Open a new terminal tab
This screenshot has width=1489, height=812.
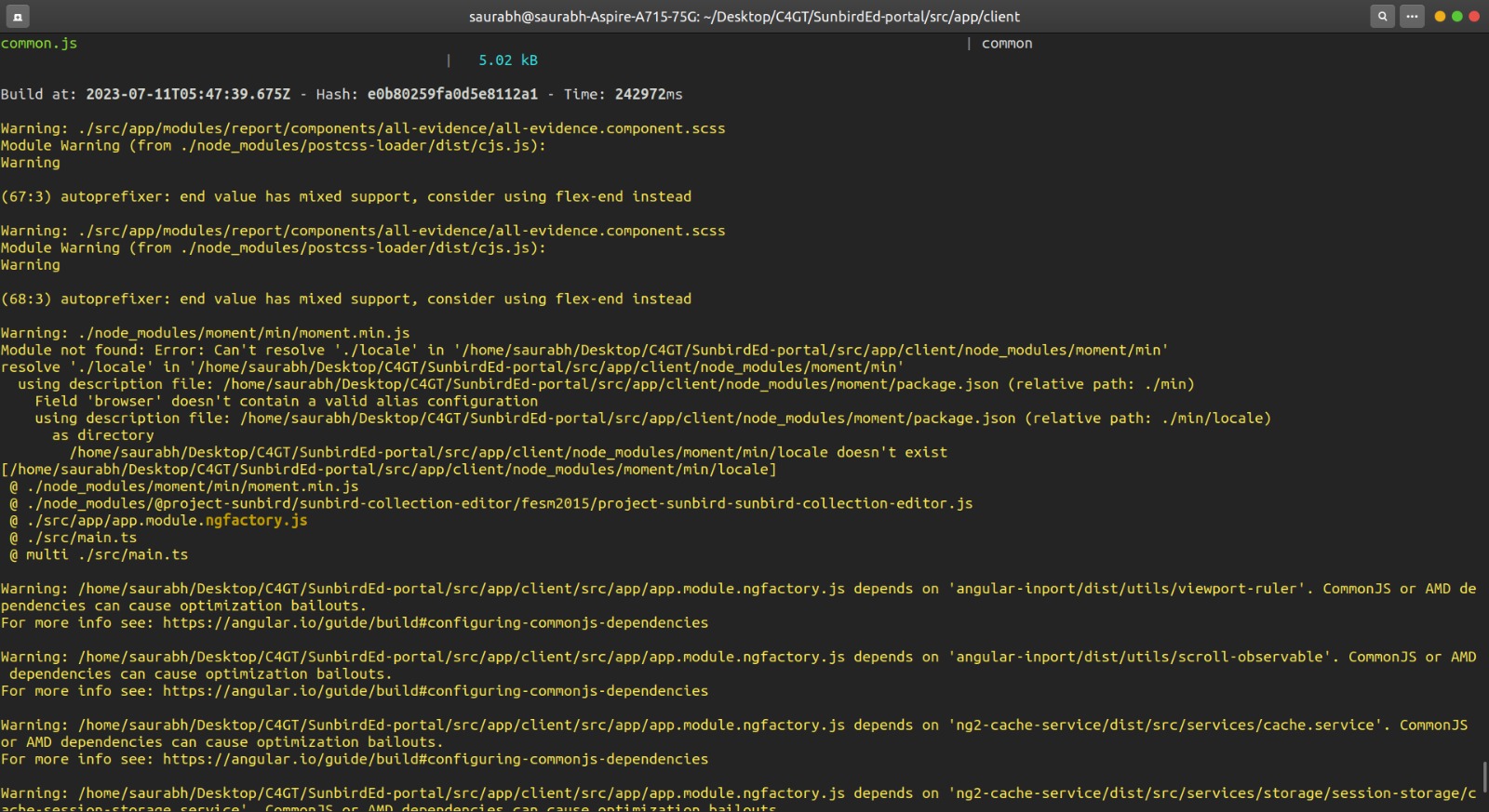coord(18,16)
